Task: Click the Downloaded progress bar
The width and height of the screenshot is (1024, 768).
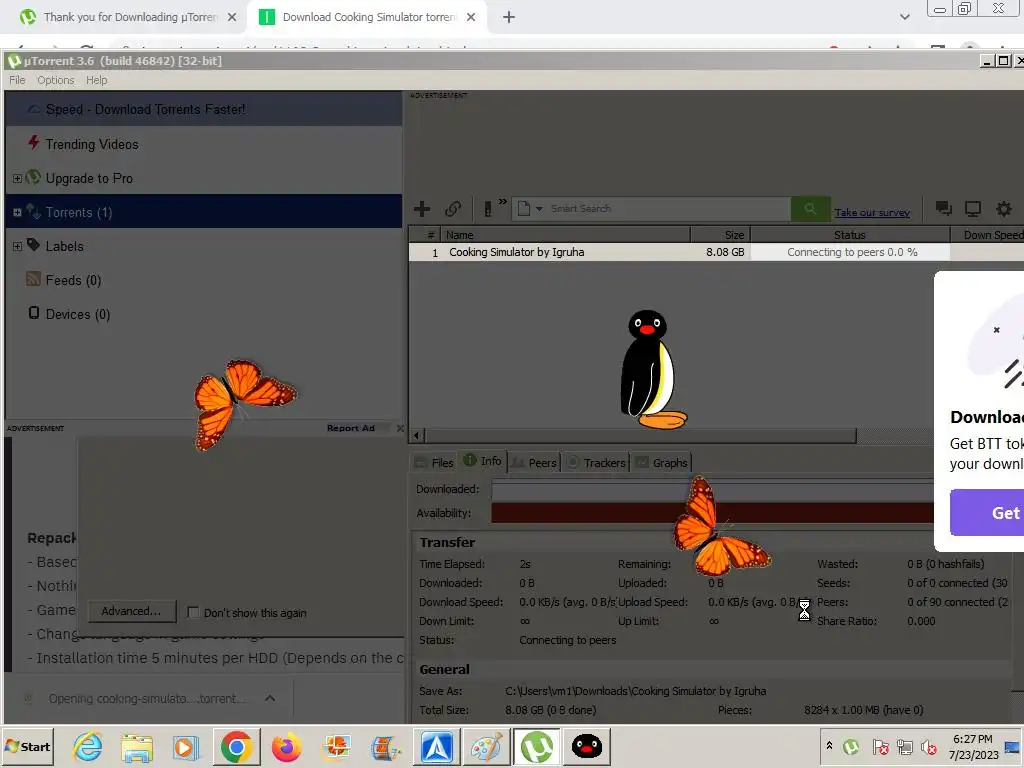Action: point(712,490)
